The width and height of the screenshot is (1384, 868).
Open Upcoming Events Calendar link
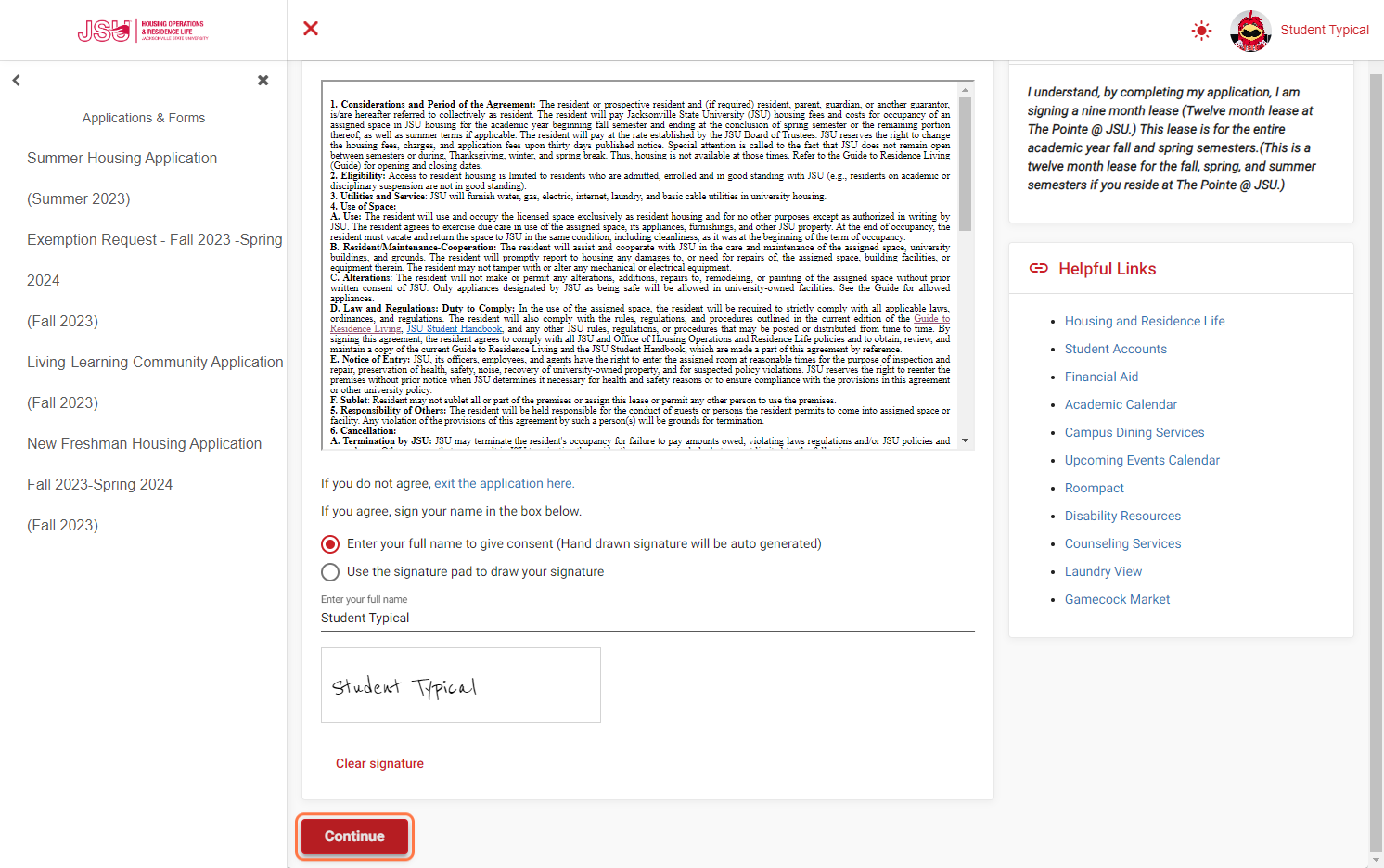[x=1142, y=460]
